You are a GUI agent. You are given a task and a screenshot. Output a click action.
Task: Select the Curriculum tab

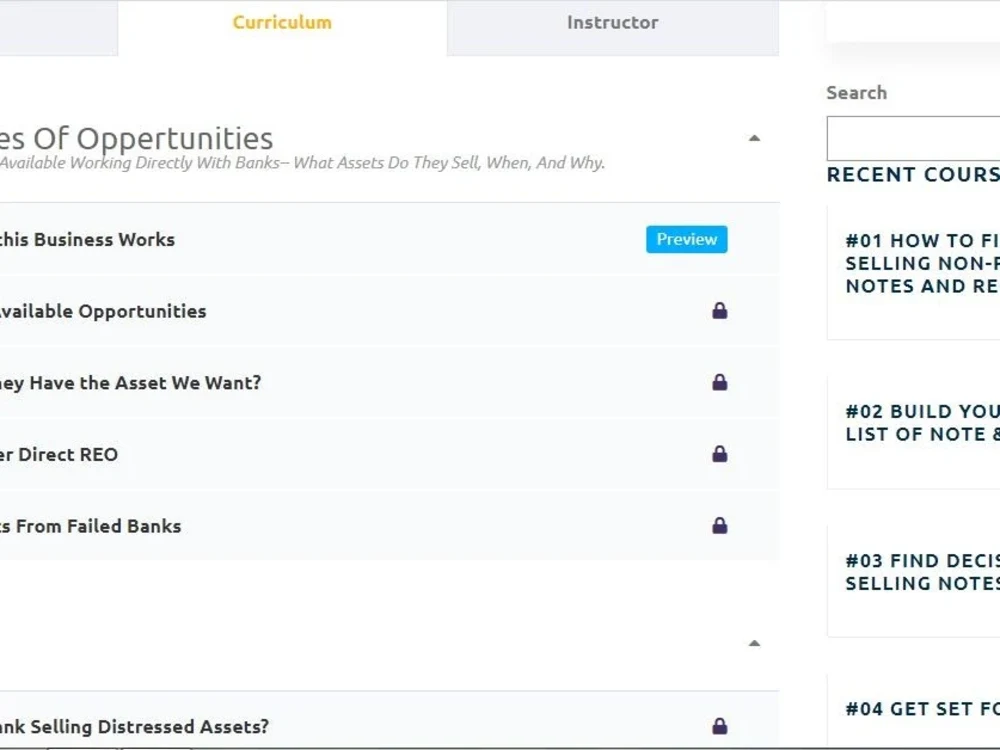(x=283, y=22)
